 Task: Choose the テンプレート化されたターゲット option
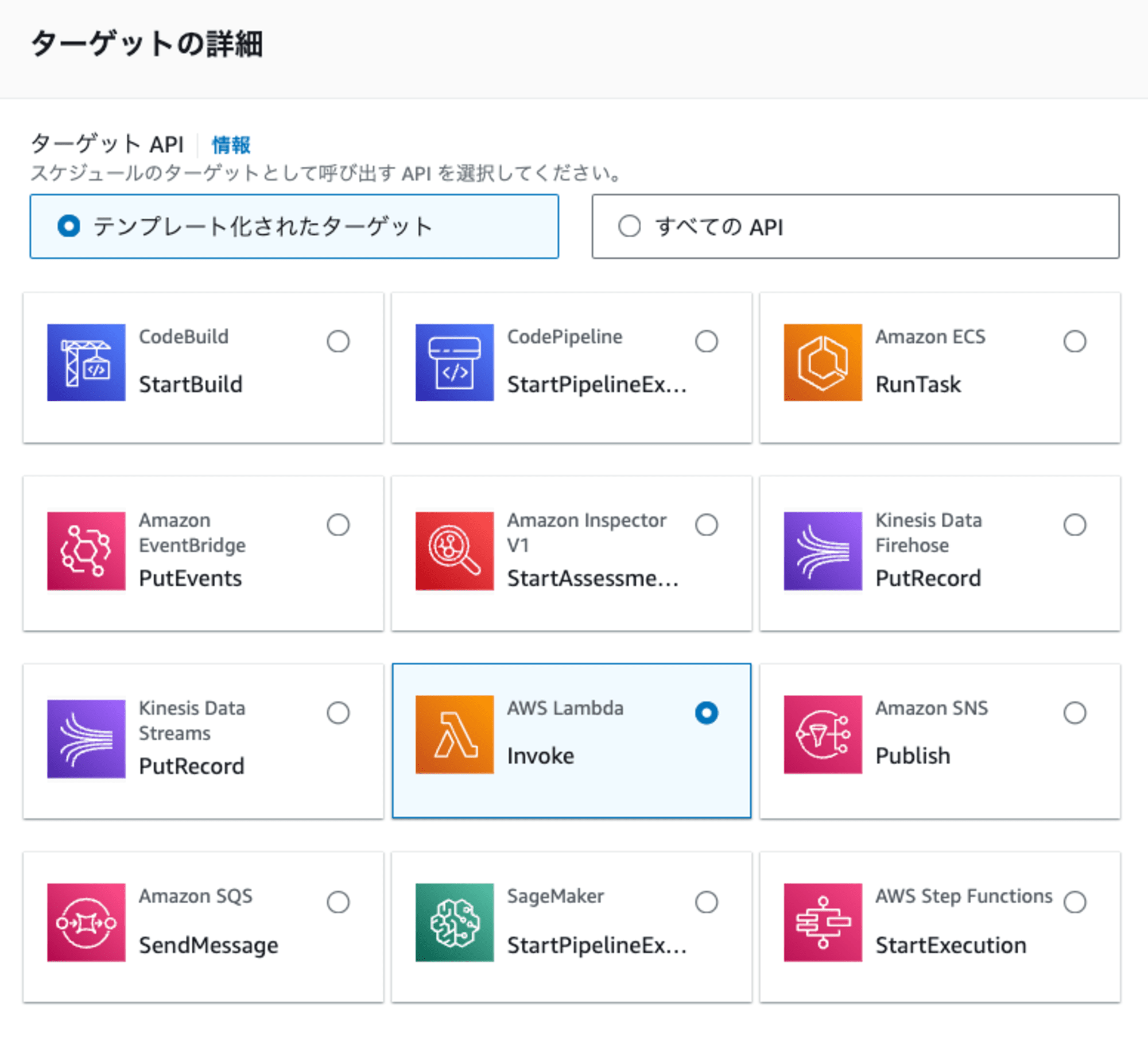tap(294, 226)
